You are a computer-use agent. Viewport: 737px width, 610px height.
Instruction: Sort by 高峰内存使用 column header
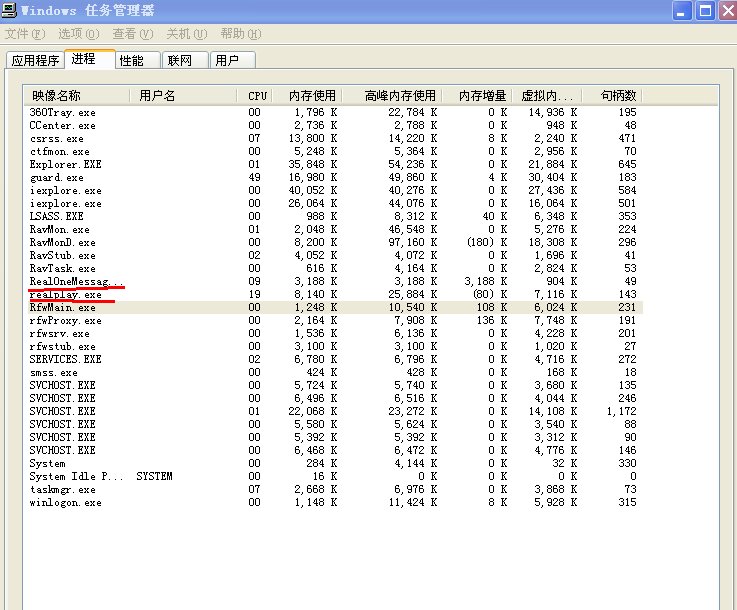397,95
